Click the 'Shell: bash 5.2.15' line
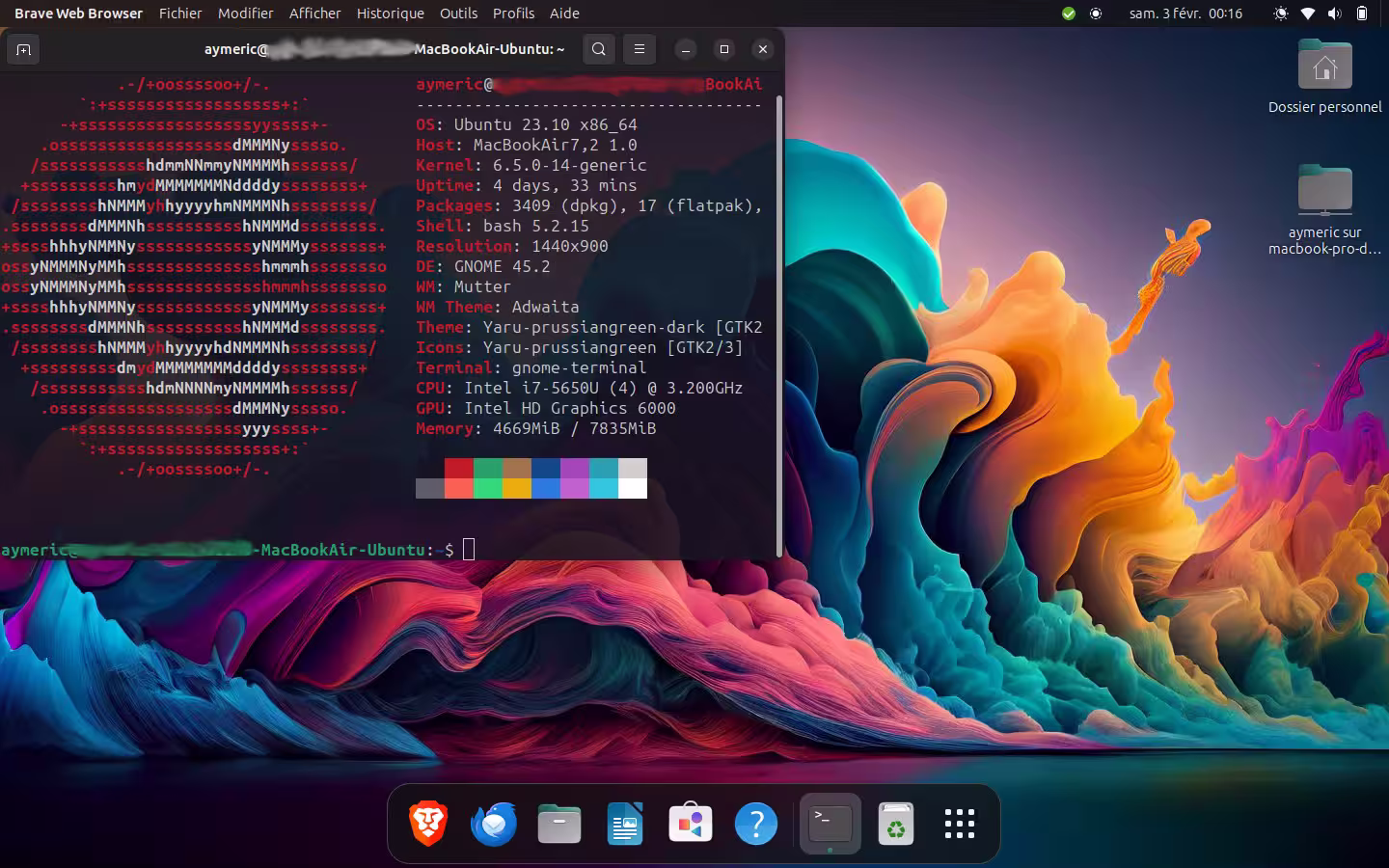 (503, 226)
